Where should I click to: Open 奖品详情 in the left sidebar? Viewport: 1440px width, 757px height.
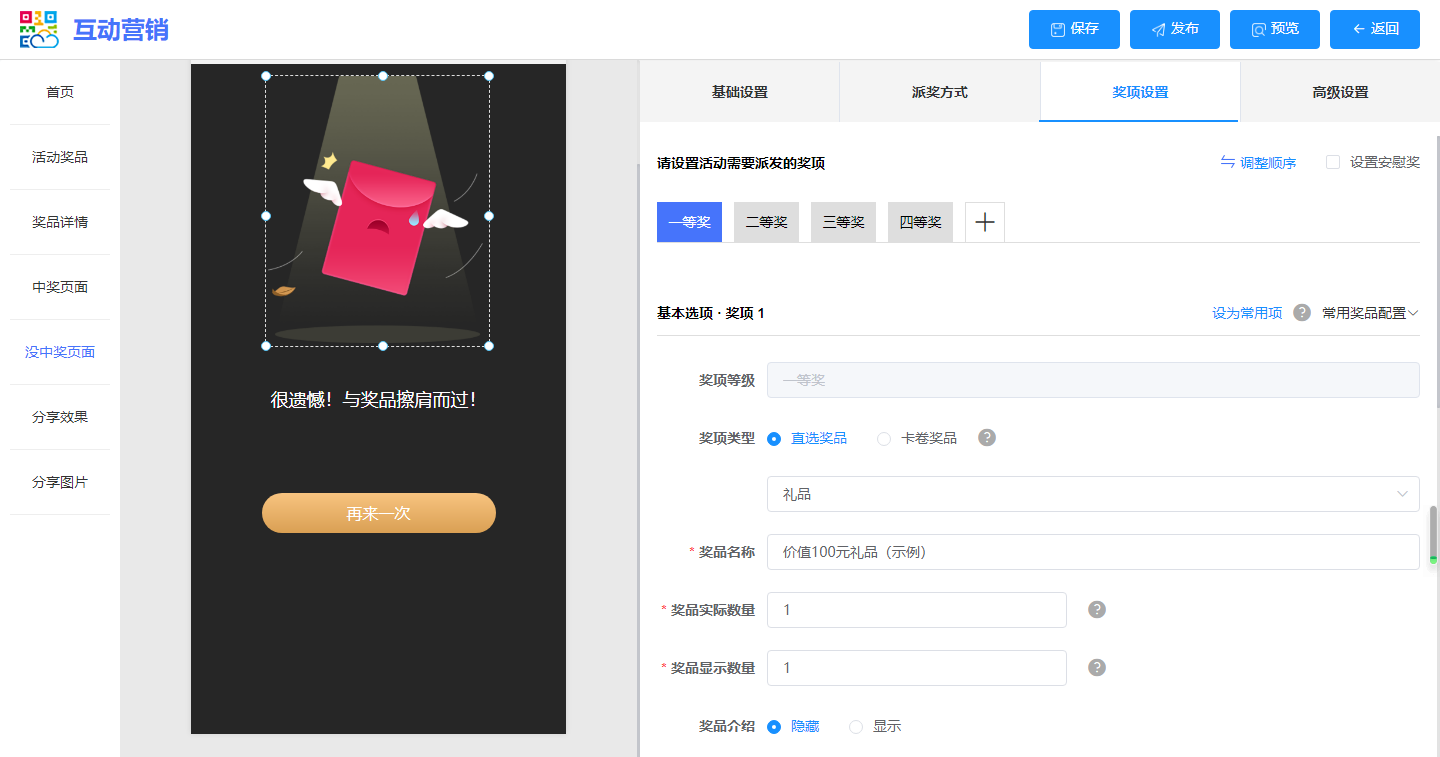[x=60, y=222]
